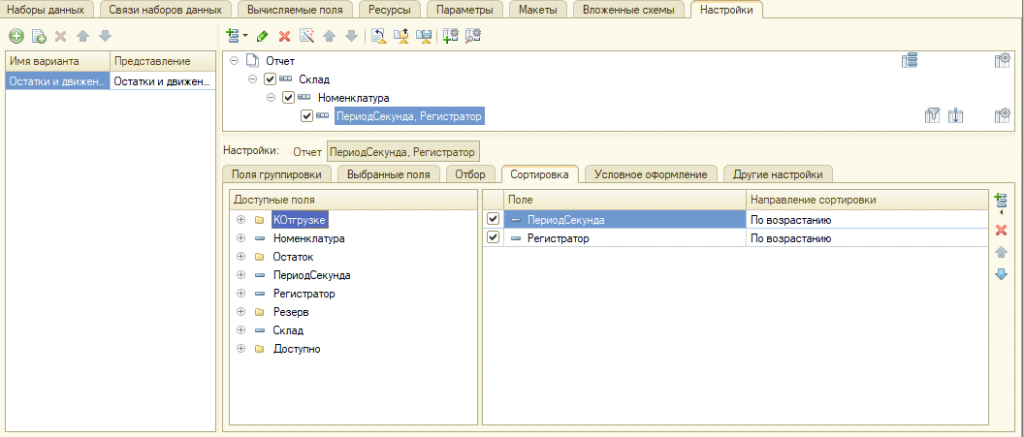This screenshot has width=1024, height=437.
Task: Click the ПериодСекунда, Регистратор settings button
Action: click(405, 152)
